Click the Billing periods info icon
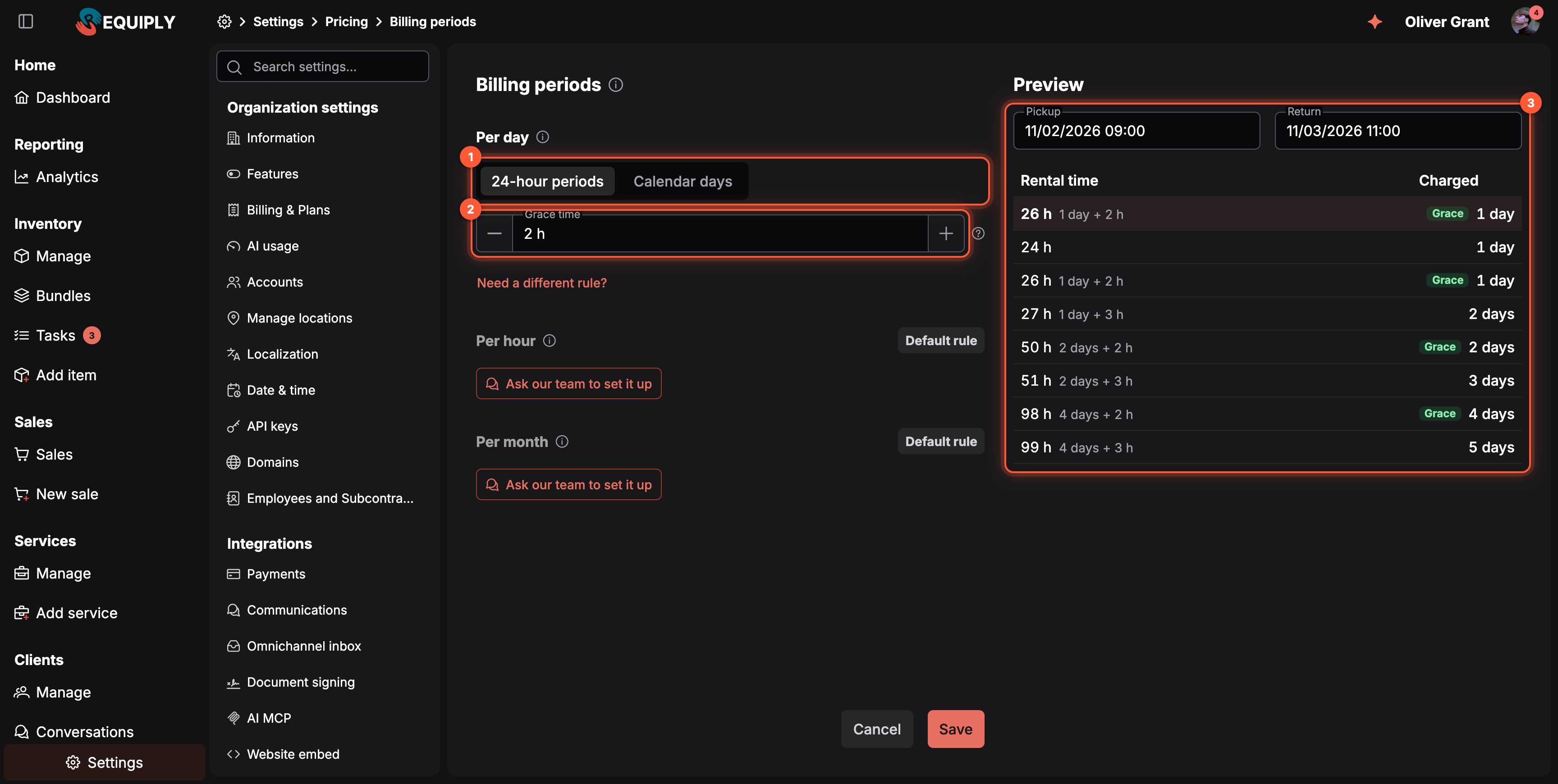The width and height of the screenshot is (1558, 784). (x=616, y=85)
